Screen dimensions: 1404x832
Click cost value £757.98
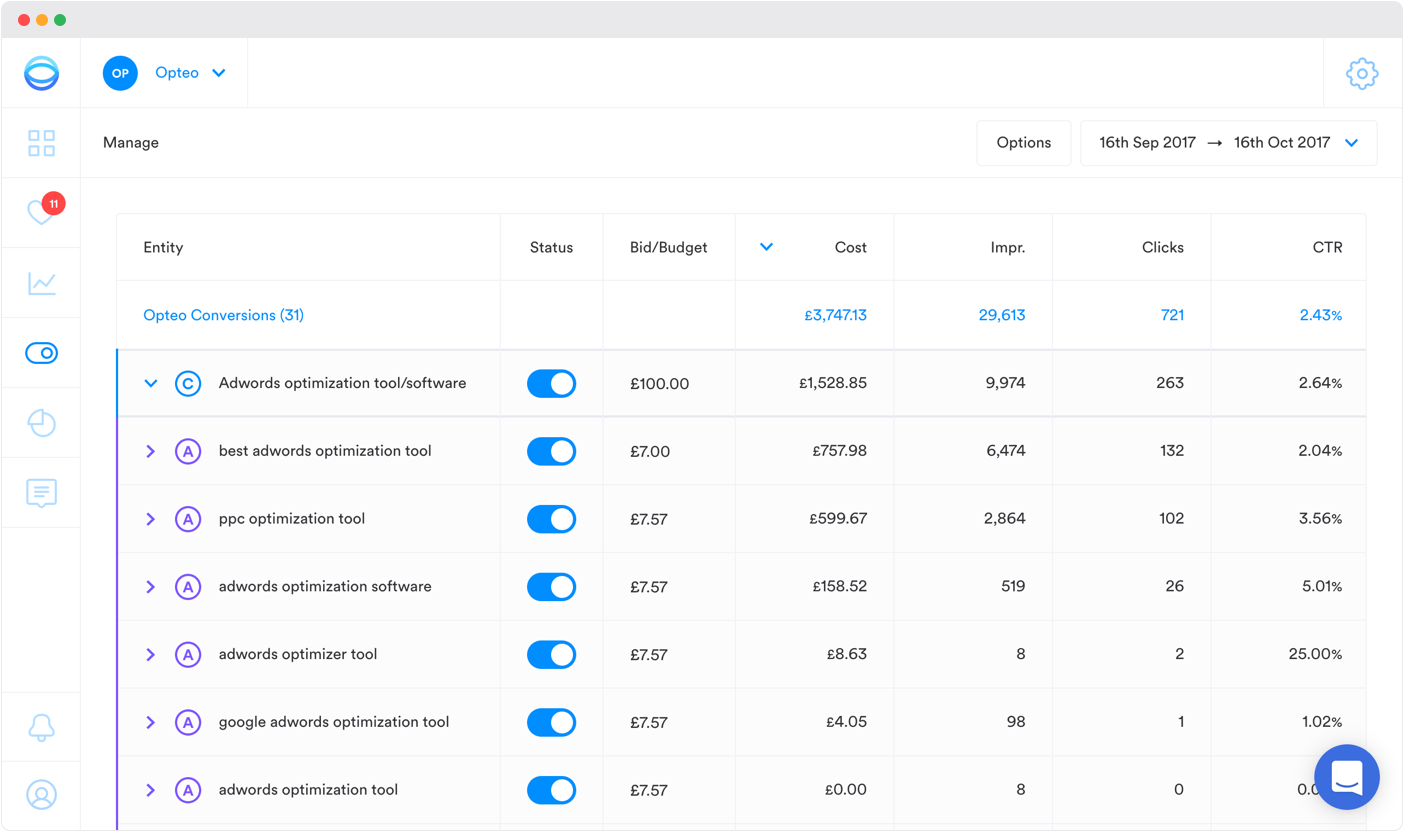[840, 451]
